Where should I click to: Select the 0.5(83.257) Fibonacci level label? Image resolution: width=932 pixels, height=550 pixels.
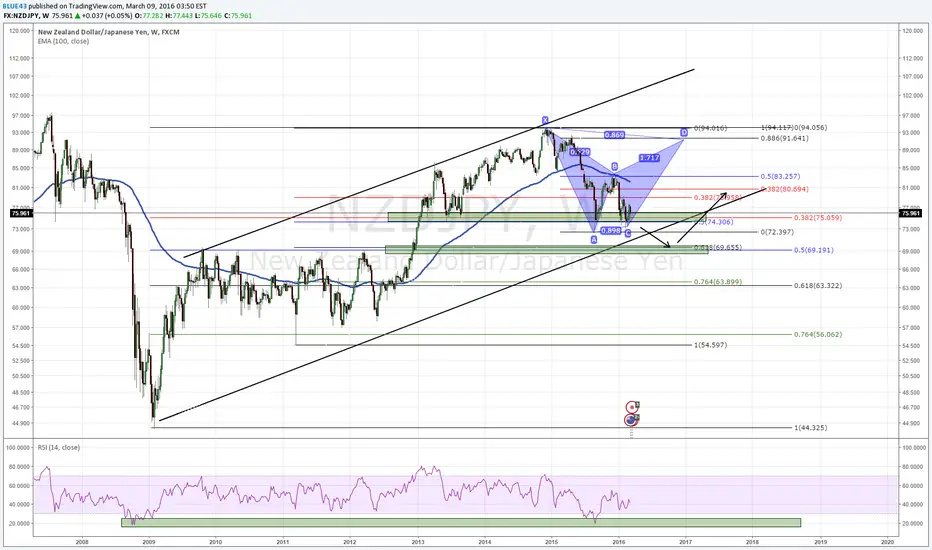tap(780, 177)
